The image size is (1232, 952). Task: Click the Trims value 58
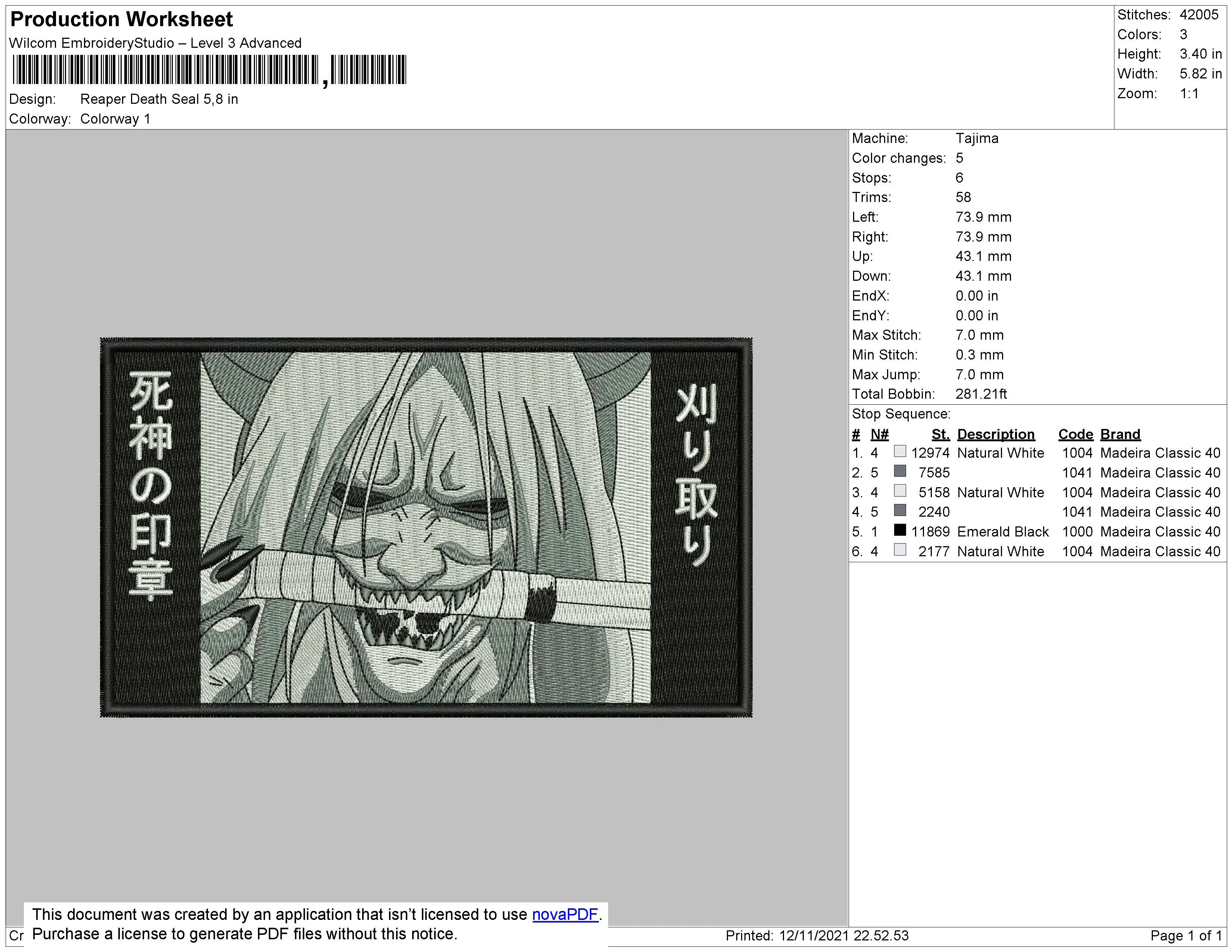[x=963, y=197]
